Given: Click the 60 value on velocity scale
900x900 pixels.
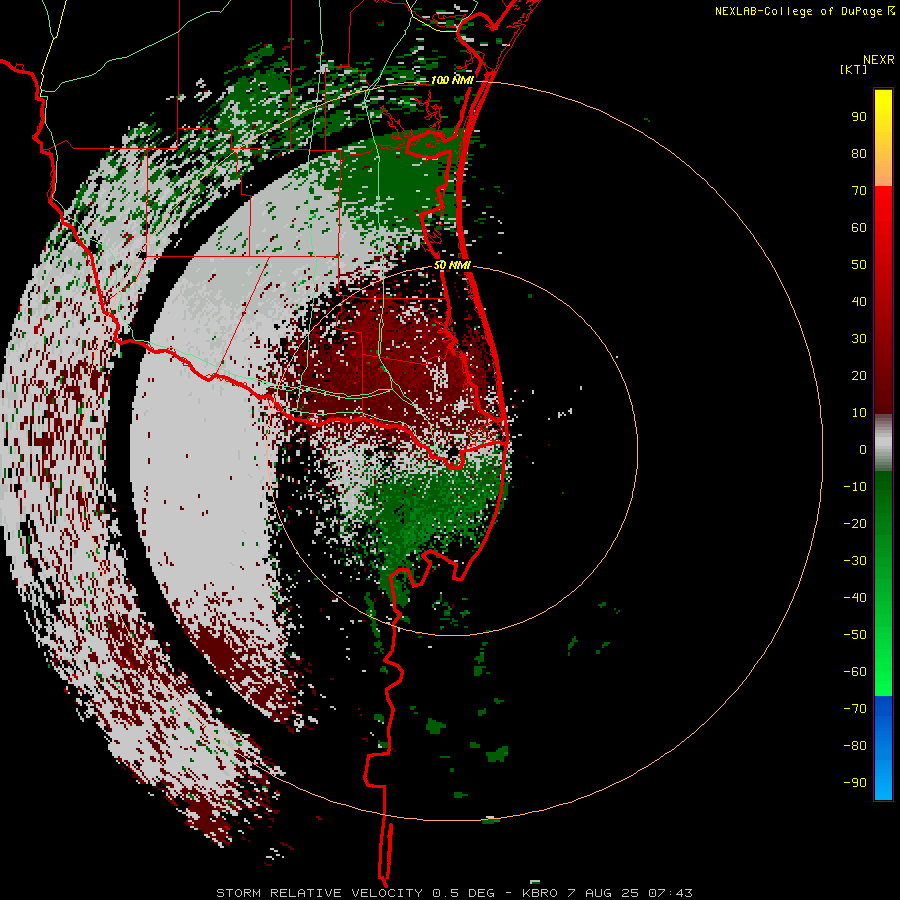Looking at the screenshot, I should (x=859, y=227).
